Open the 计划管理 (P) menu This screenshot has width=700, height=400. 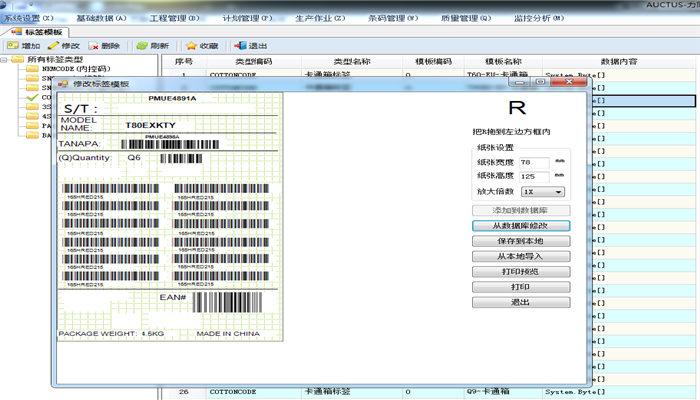pyautogui.click(x=247, y=18)
